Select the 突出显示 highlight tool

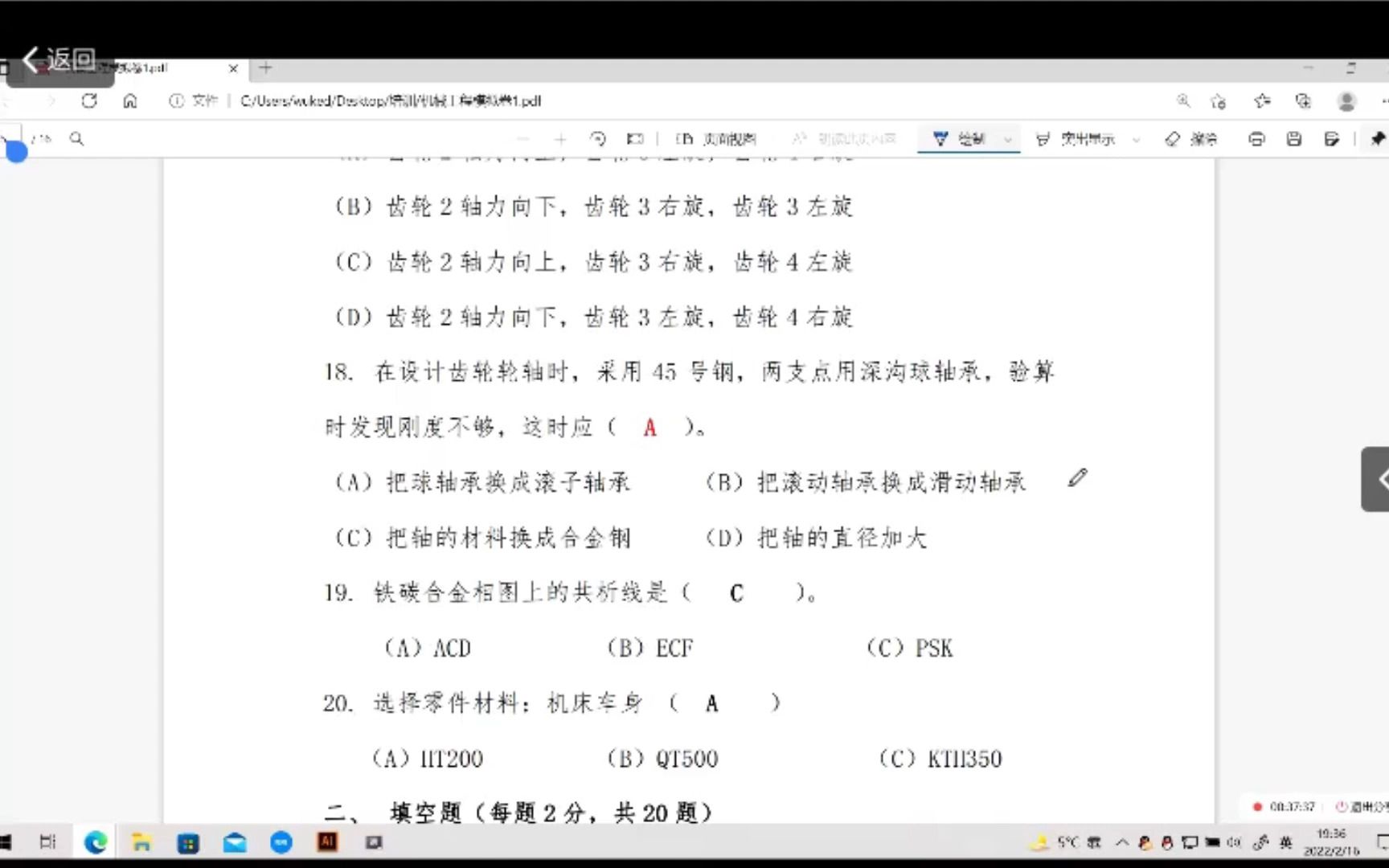tap(1075, 139)
